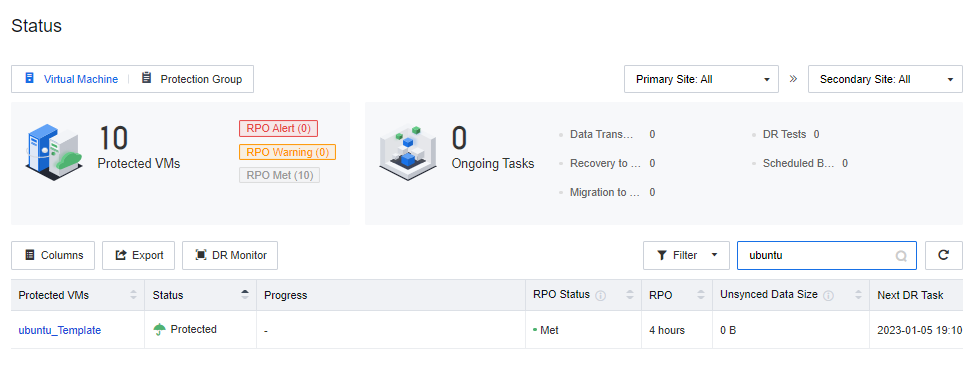Click the green Protected umbrella icon
This screenshot has height=378, width=978.
tap(160, 329)
